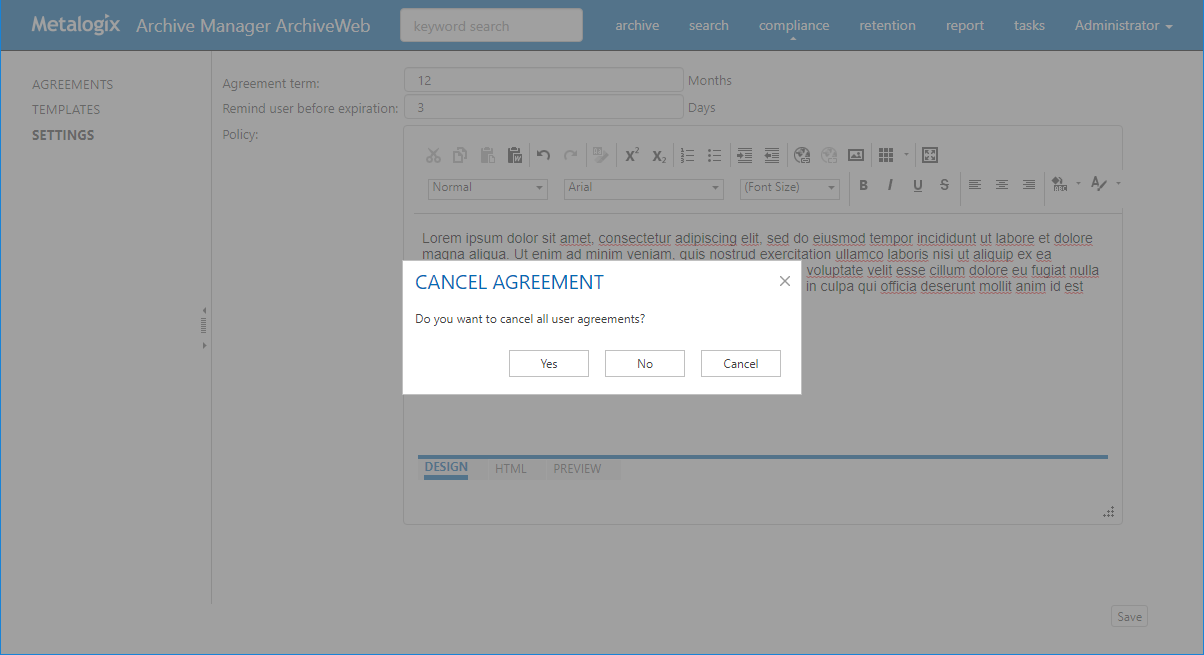Click the foreground text color icon
1204x655 pixels.
(x=1099, y=184)
